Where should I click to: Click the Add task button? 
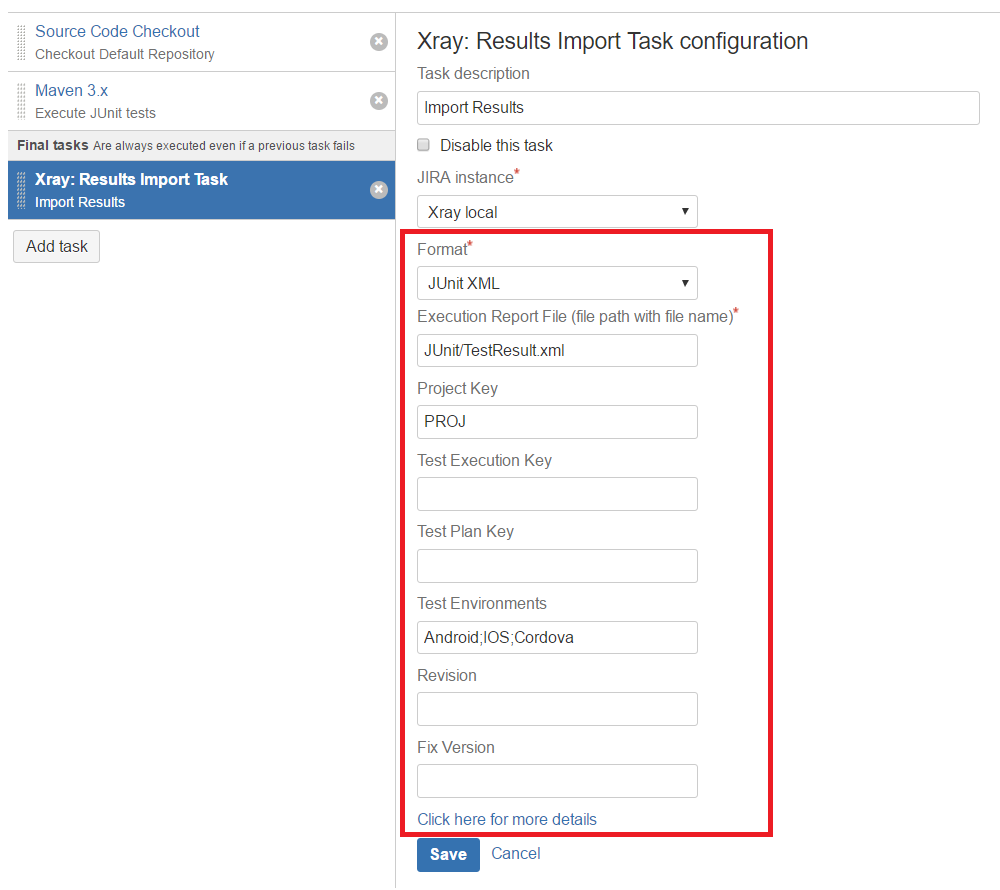pyautogui.click(x=56, y=246)
